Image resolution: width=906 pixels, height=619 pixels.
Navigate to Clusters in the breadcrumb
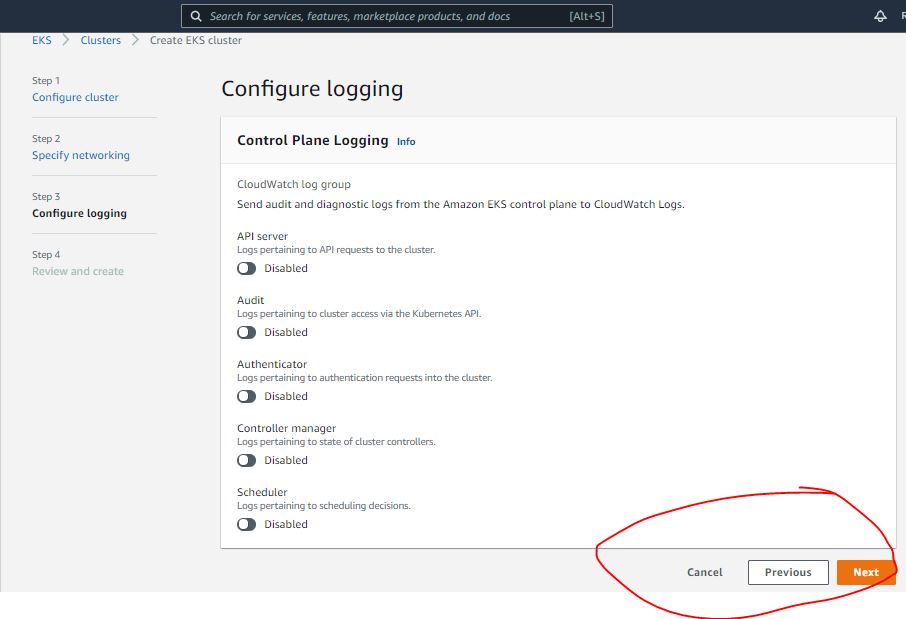pos(101,40)
